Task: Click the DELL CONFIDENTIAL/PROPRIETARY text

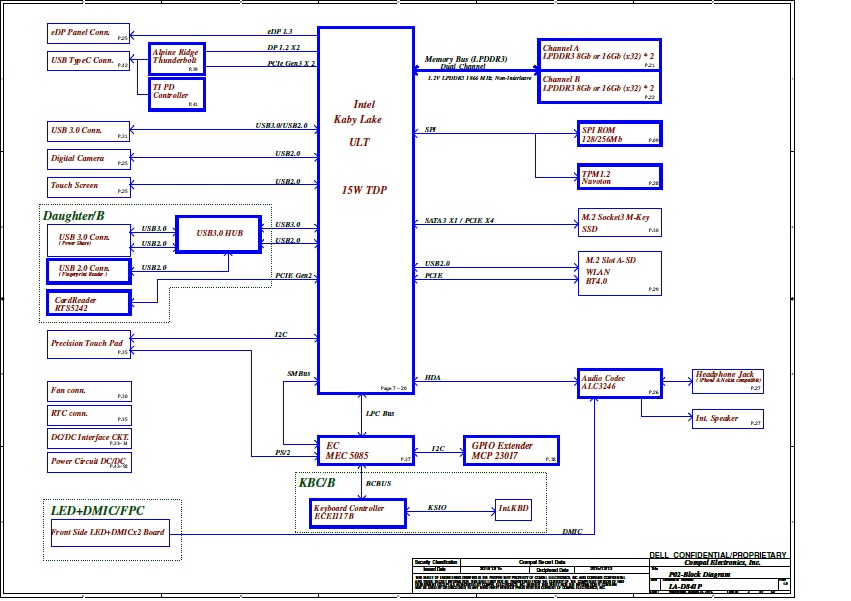Action: point(718,555)
